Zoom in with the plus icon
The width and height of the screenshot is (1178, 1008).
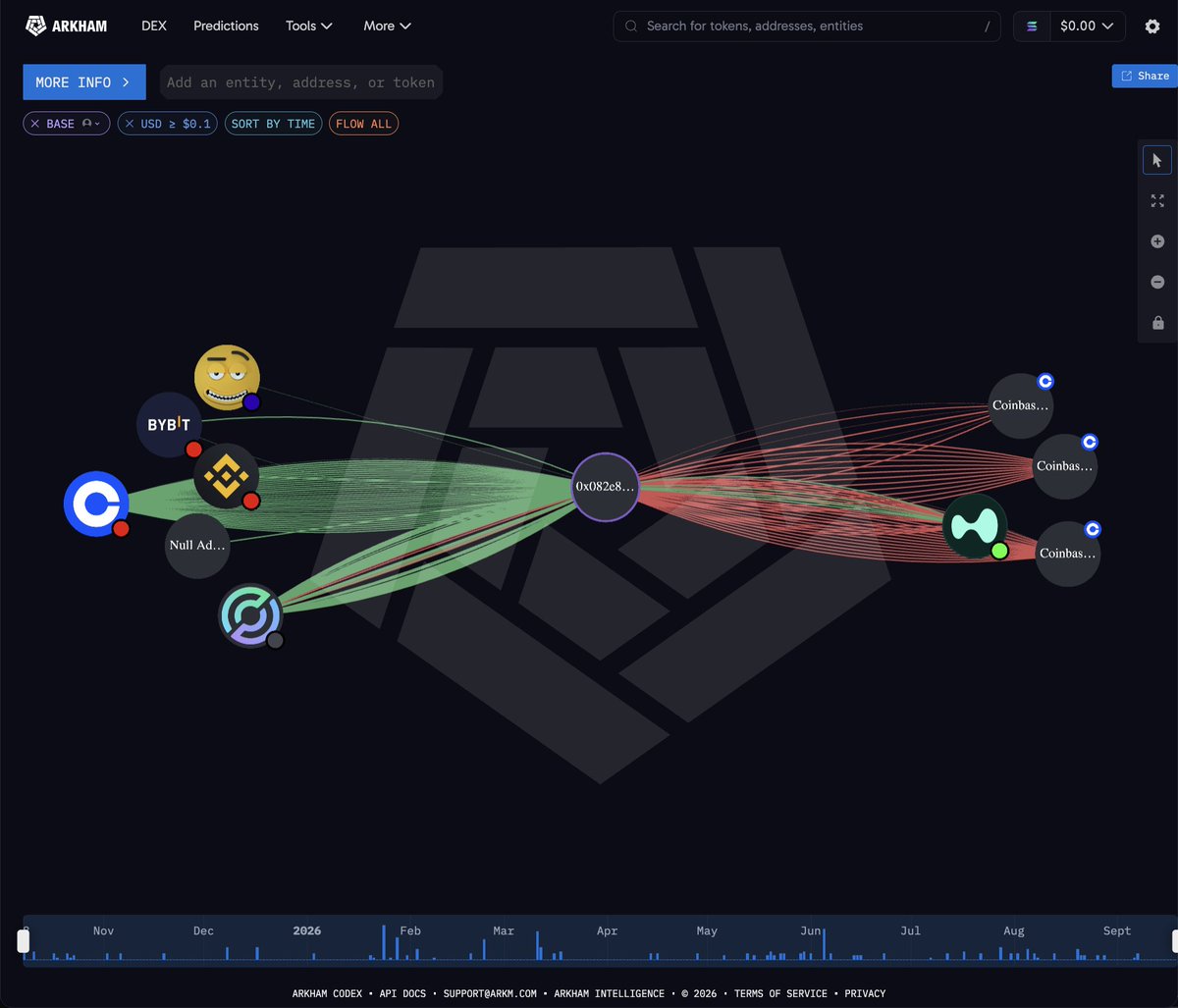click(1157, 241)
